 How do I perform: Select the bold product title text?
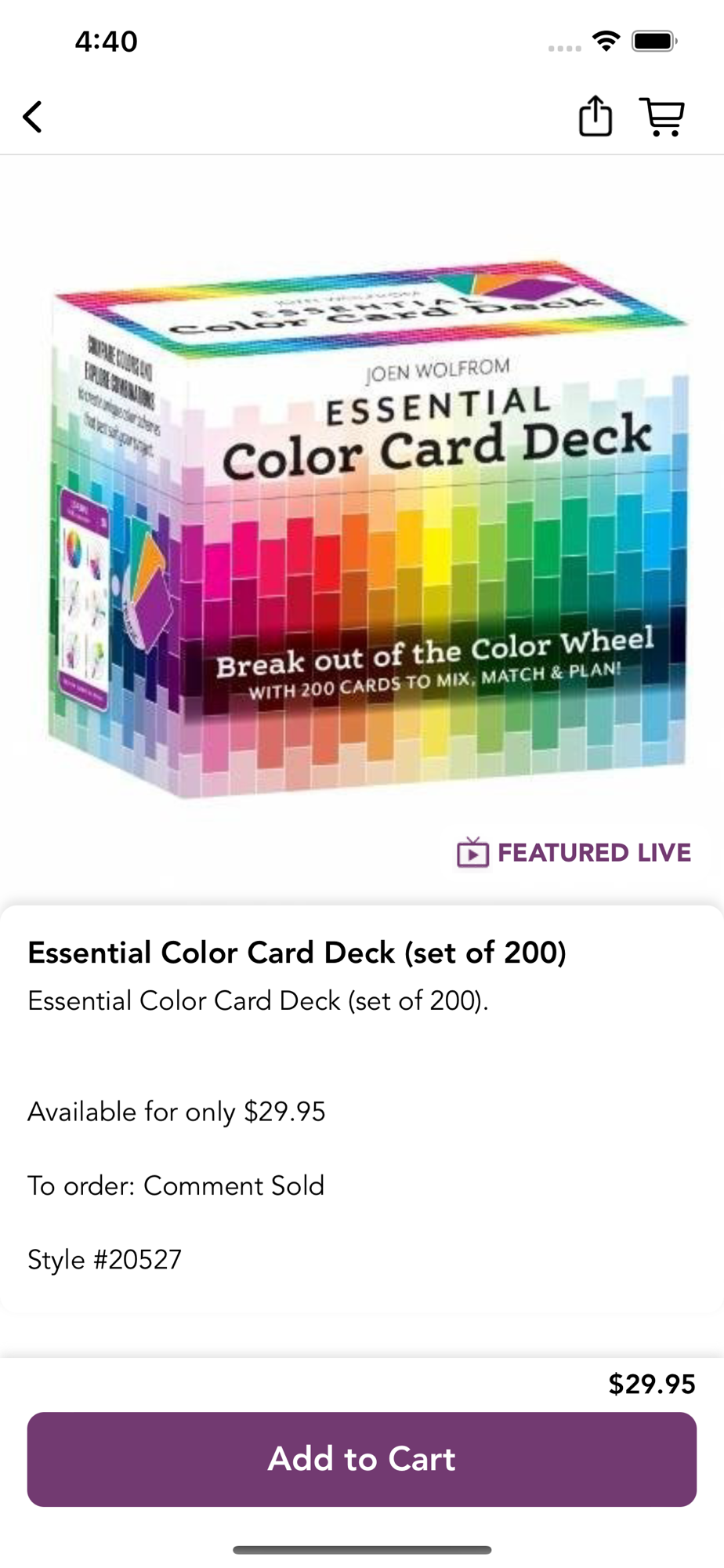click(297, 953)
